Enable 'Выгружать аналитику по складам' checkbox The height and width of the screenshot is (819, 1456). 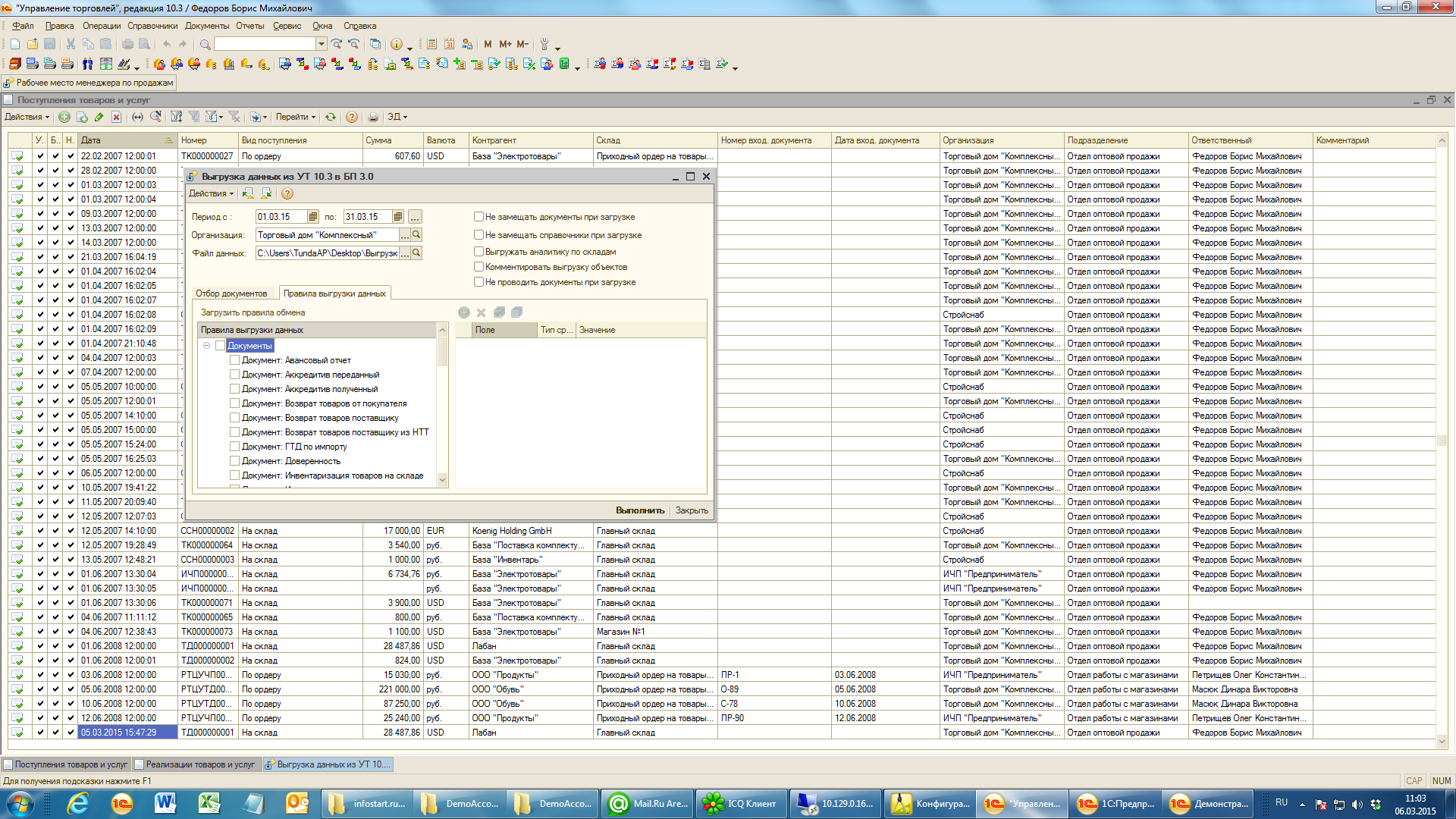tap(479, 252)
